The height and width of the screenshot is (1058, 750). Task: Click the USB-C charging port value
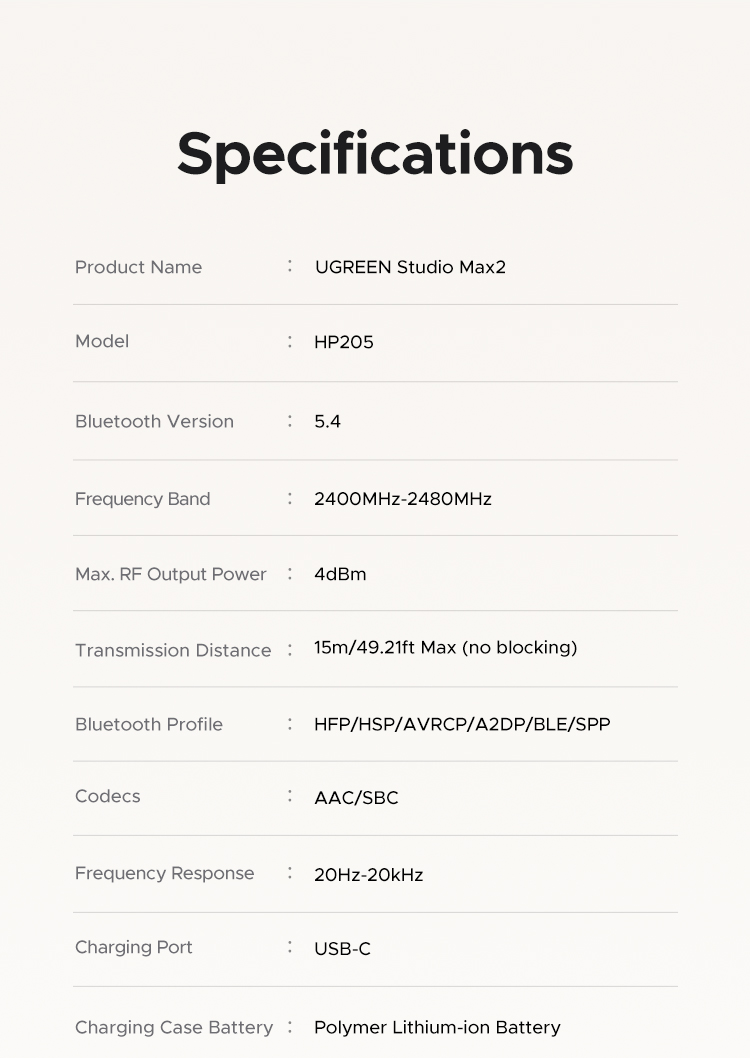tap(342, 948)
